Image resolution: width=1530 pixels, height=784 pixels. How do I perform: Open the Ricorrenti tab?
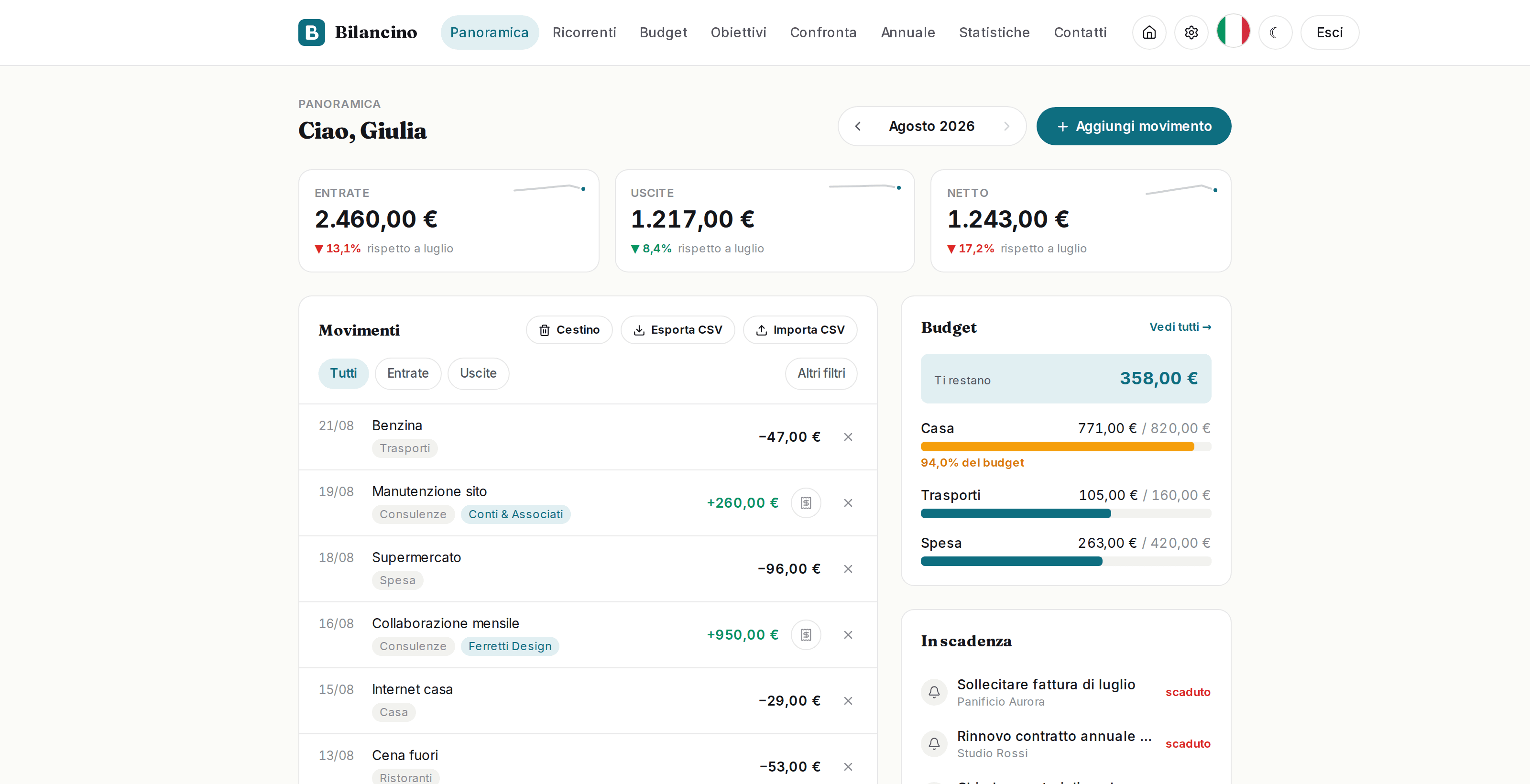584,32
